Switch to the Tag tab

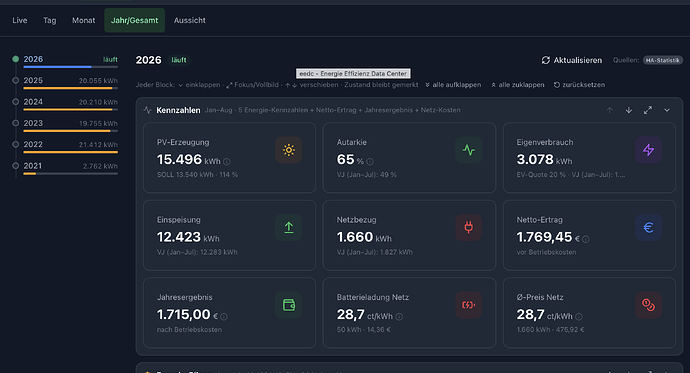coord(50,20)
